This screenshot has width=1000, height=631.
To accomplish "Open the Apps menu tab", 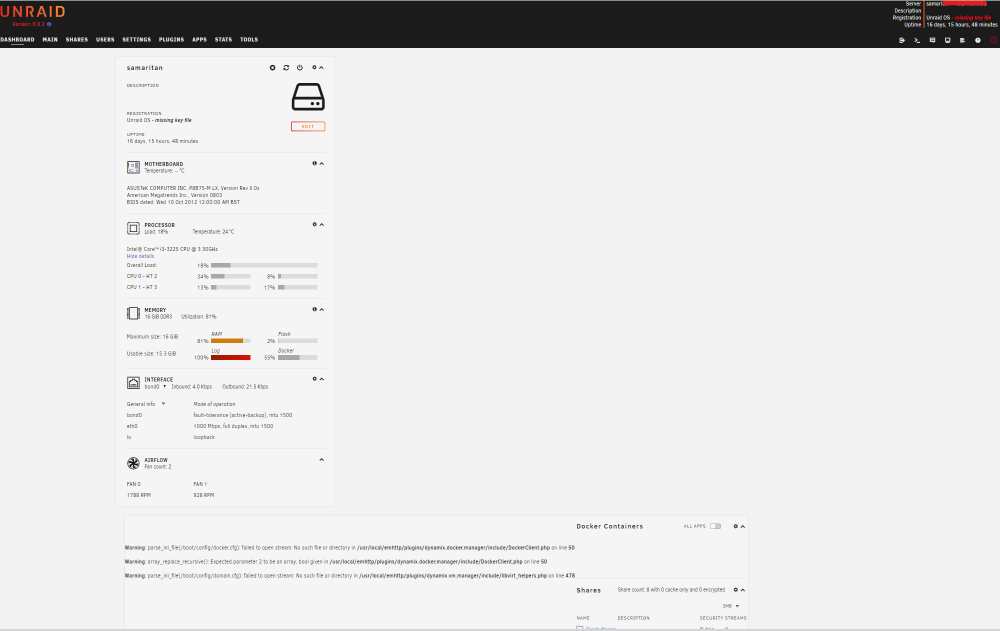I will pos(200,40).
